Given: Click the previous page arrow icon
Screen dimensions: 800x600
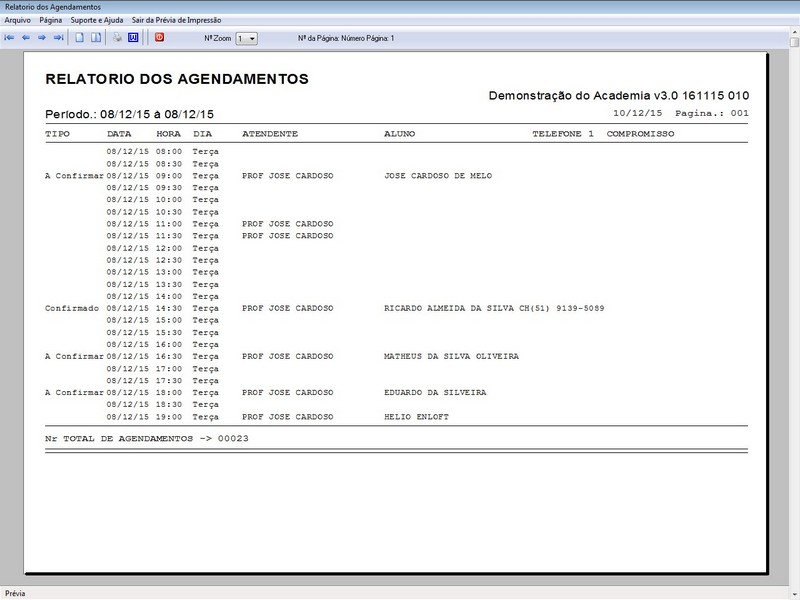Looking at the screenshot, I should pyautogui.click(x=26, y=38).
